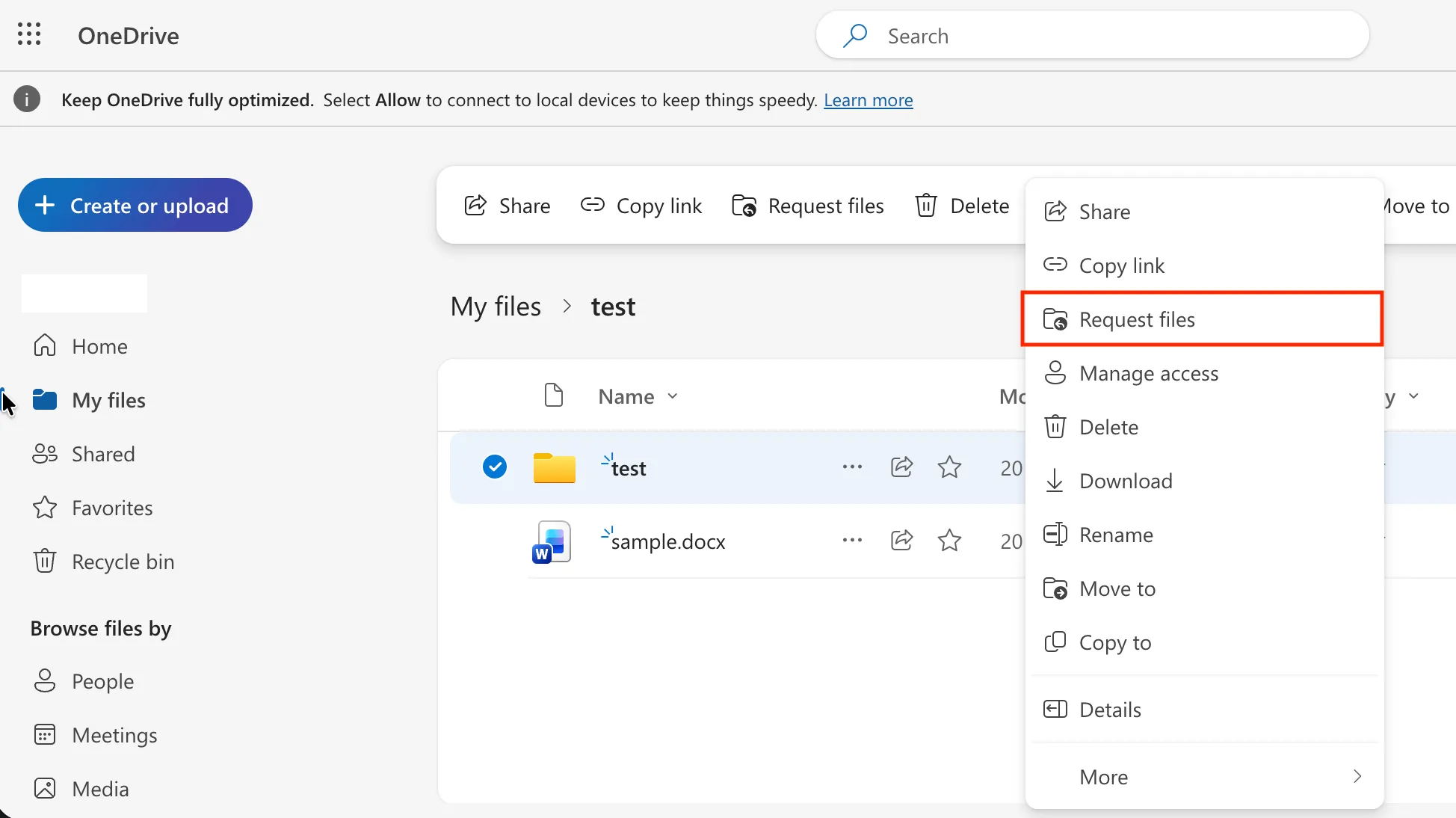The image size is (1456, 818).
Task: Click the favorite star on the test row
Action: 949,467
